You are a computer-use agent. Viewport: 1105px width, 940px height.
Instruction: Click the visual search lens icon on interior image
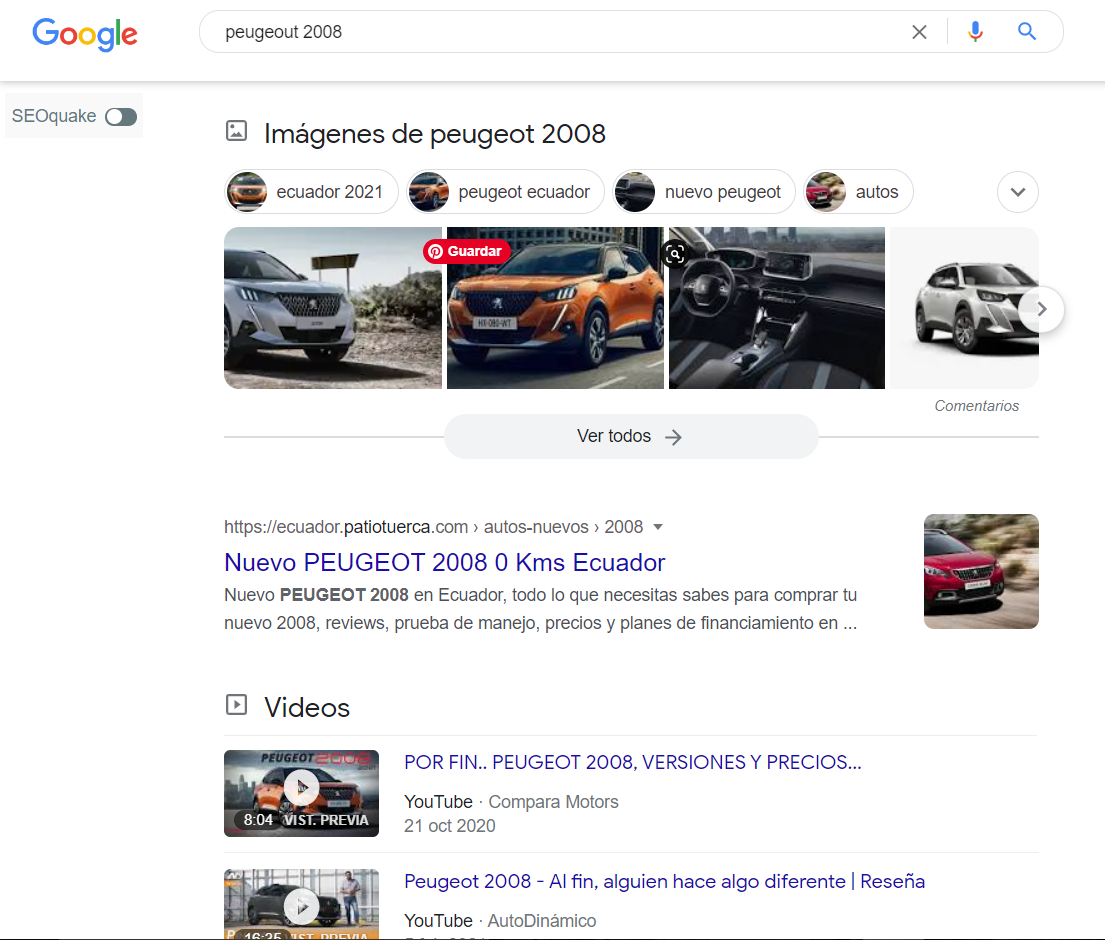675,254
